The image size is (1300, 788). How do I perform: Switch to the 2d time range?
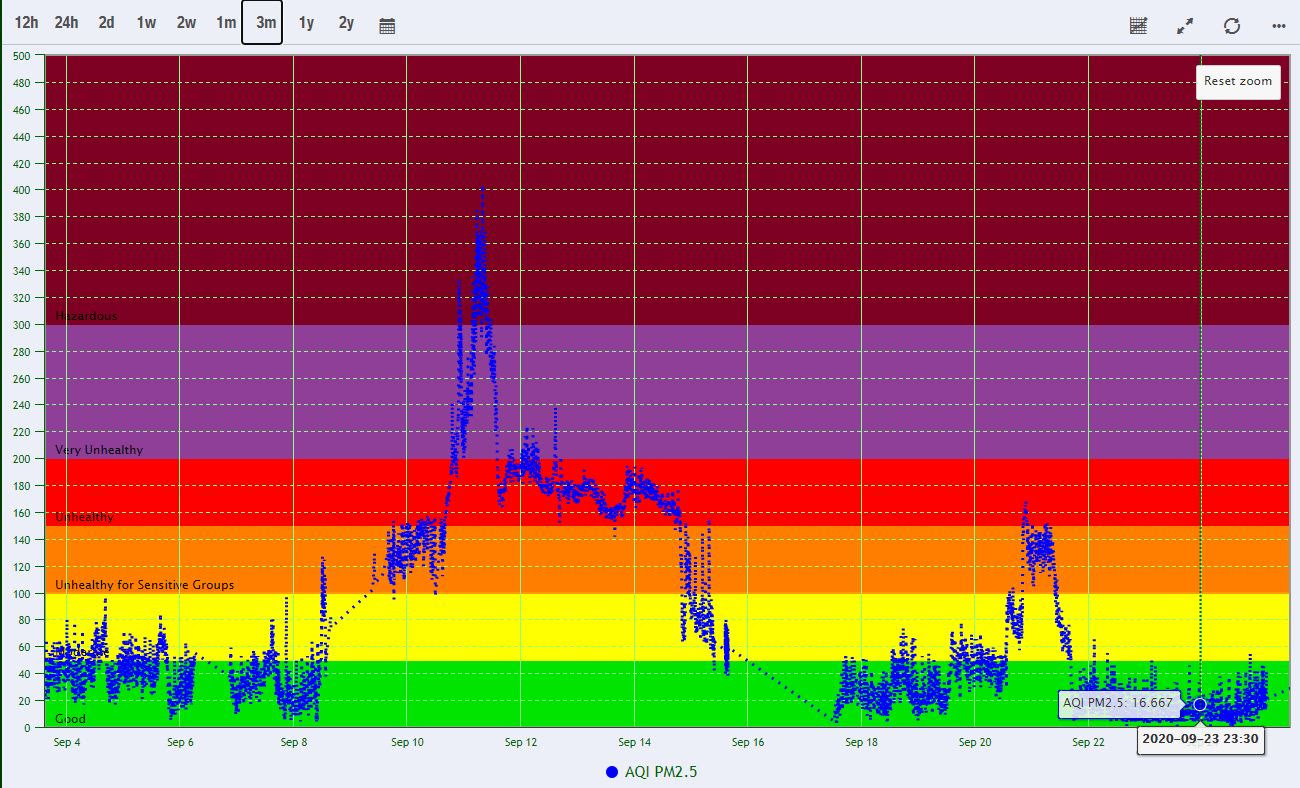coord(106,23)
